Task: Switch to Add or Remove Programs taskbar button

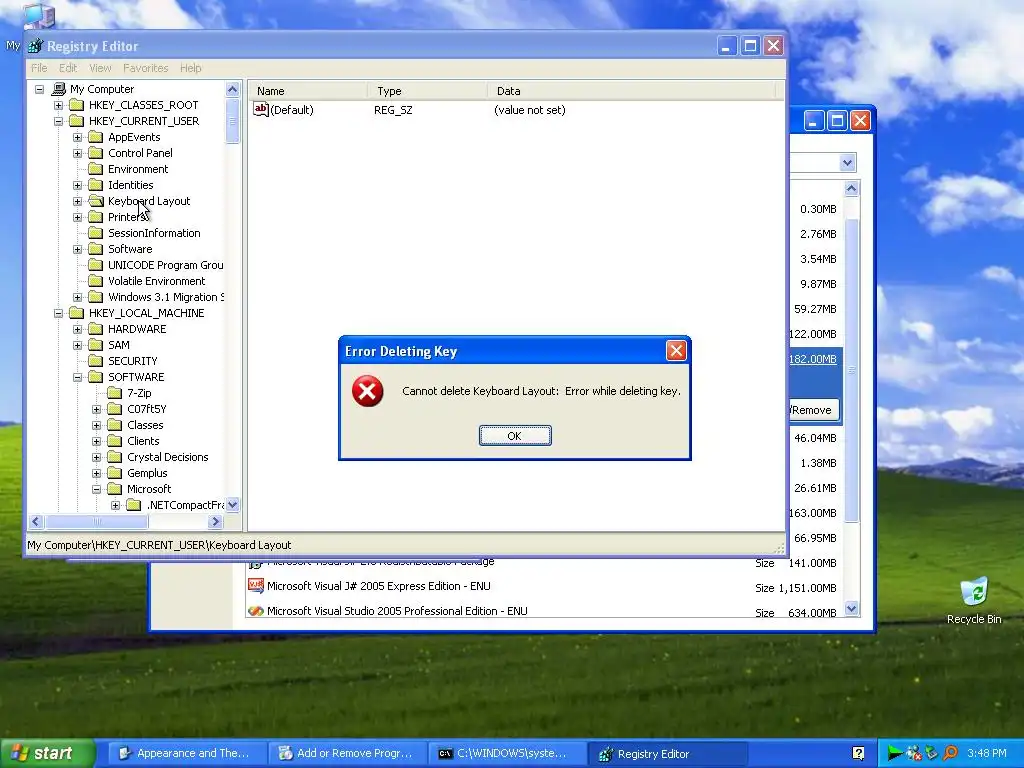Action: (347, 753)
